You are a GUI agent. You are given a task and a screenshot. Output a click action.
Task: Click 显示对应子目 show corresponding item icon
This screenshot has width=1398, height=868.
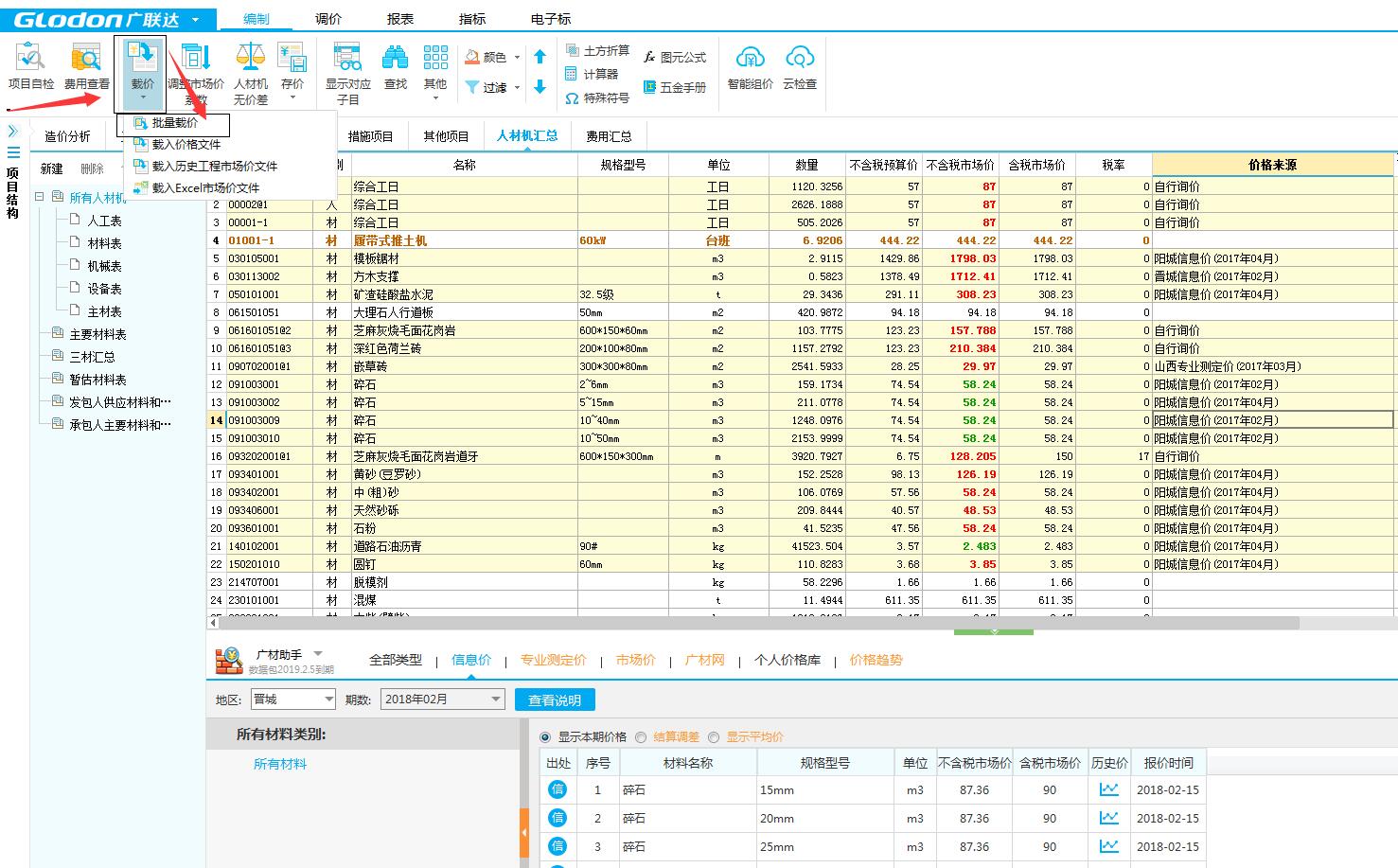click(348, 57)
